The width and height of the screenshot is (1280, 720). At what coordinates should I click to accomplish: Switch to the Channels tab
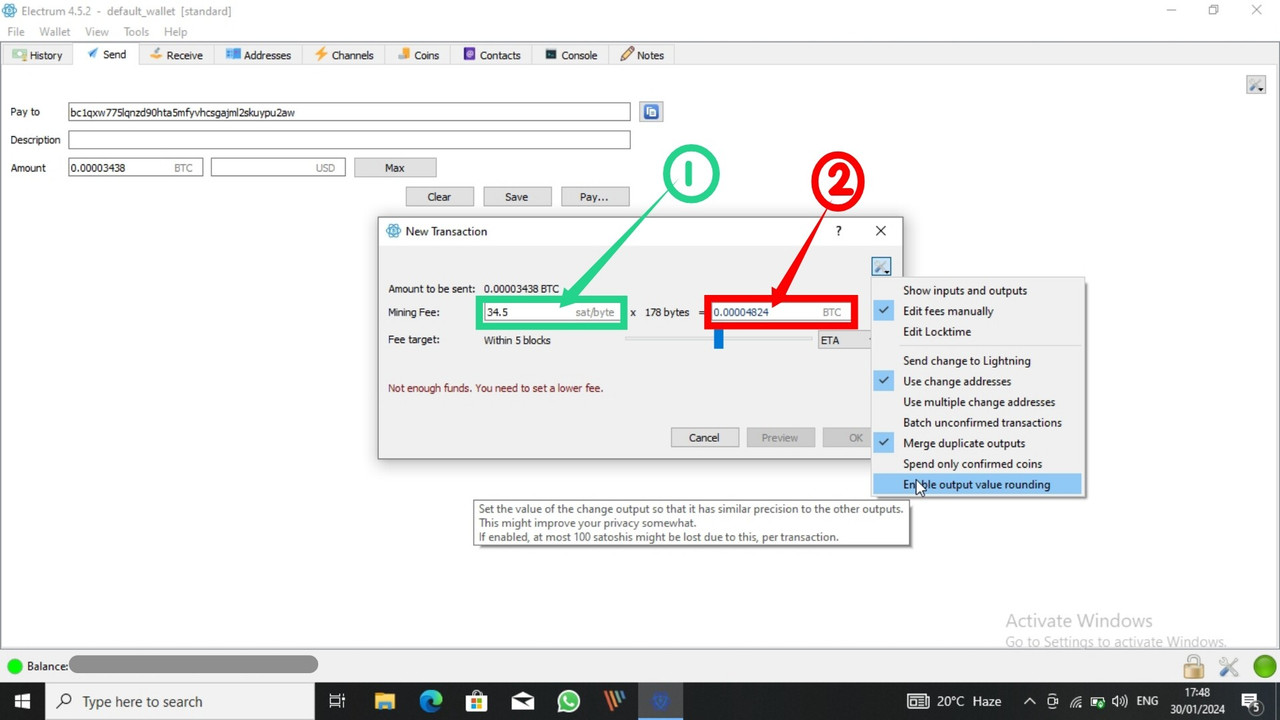point(344,55)
